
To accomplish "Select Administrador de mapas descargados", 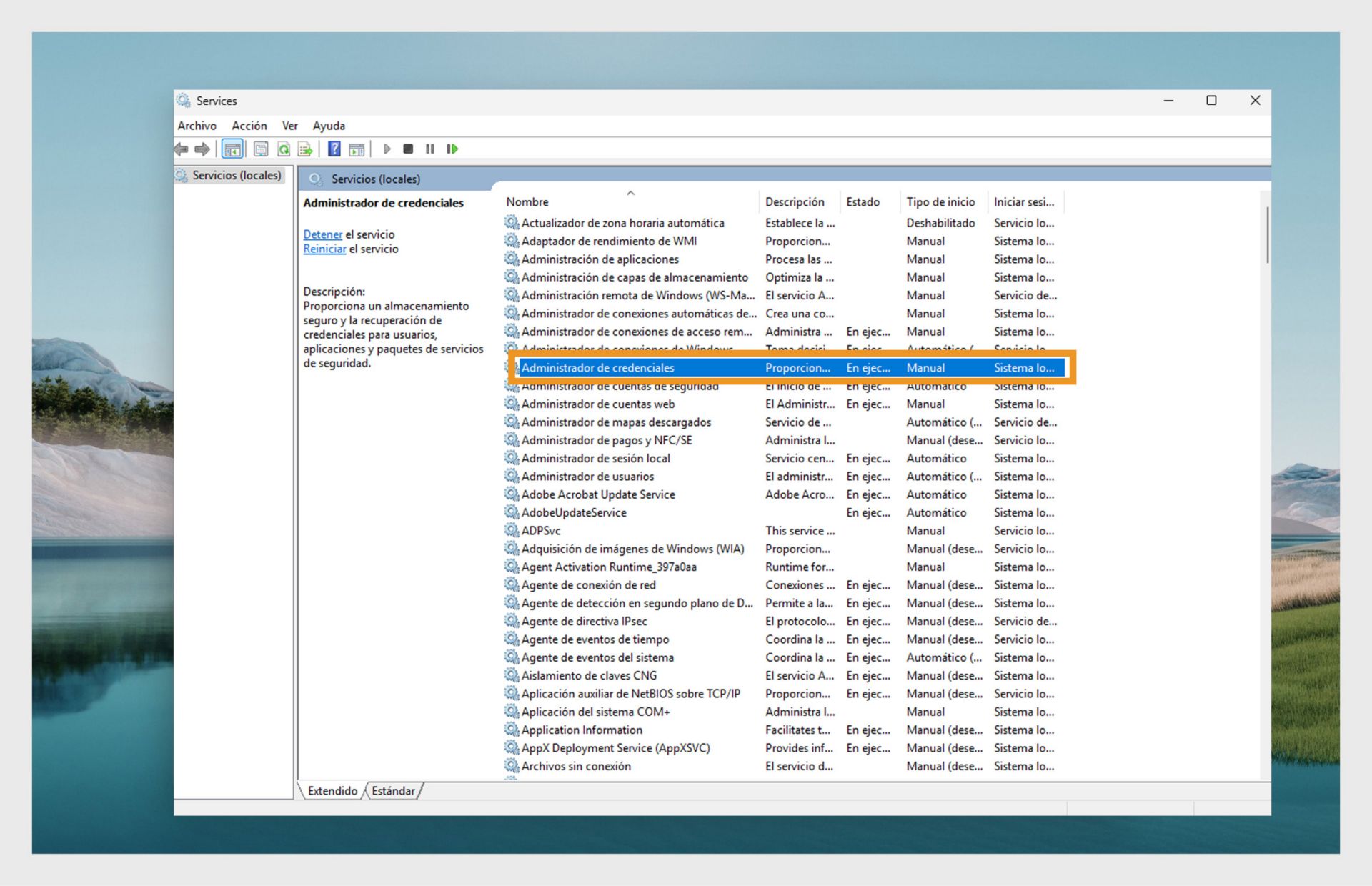I will pyautogui.click(x=616, y=422).
